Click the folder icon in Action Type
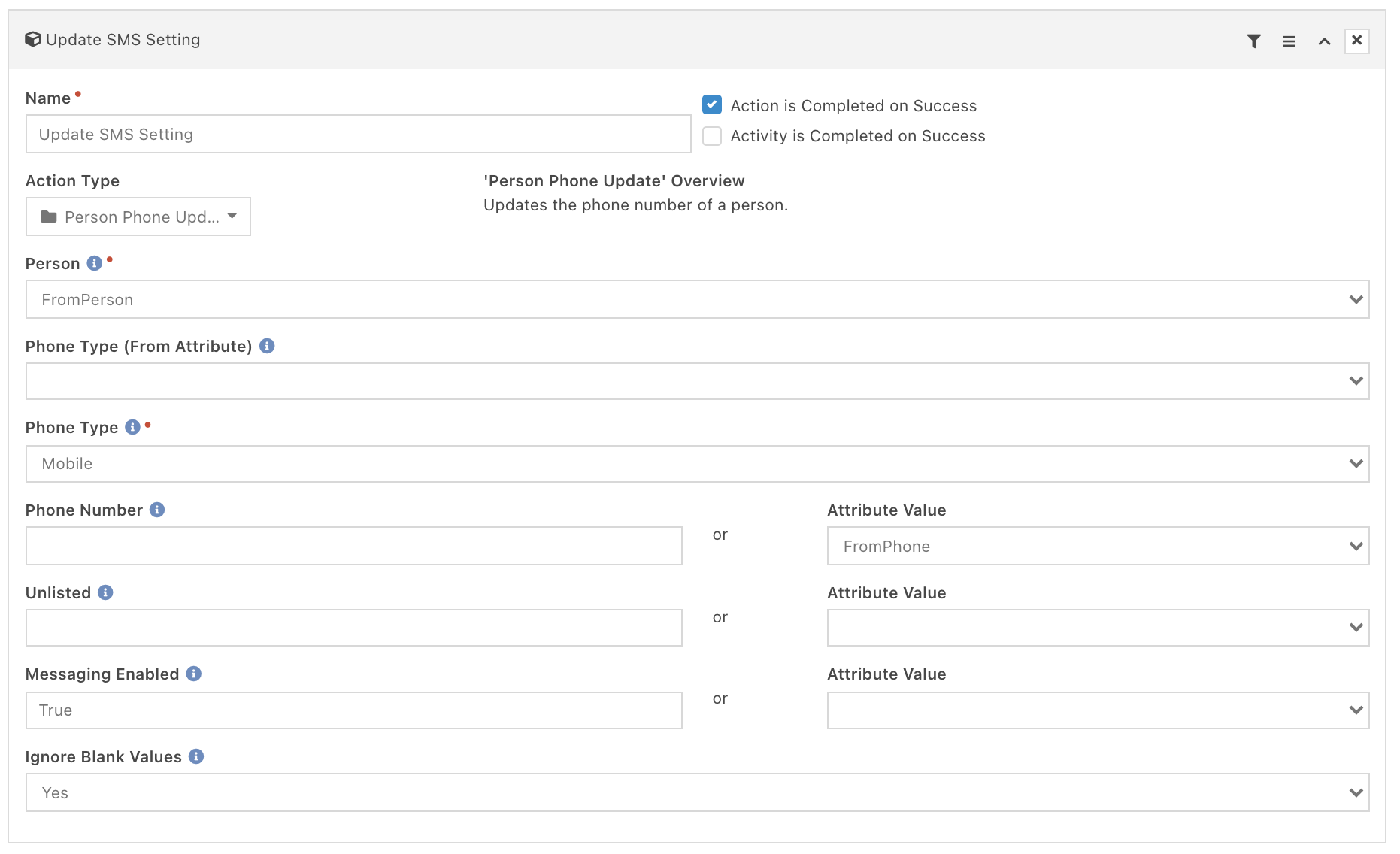This screenshot has width=1400, height=854. pyautogui.click(x=49, y=217)
